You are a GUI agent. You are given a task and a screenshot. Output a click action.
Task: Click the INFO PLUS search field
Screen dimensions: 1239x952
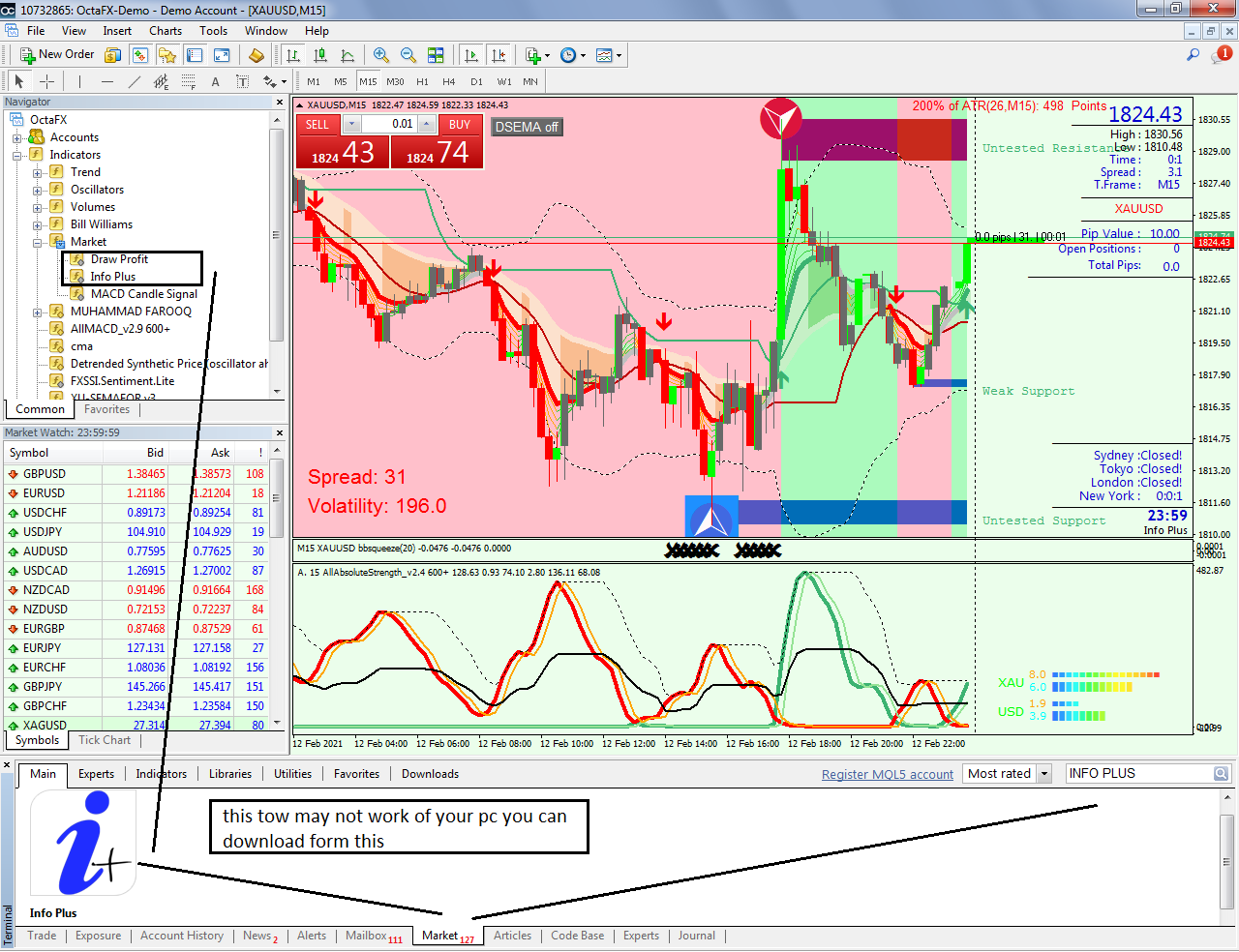tap(1140, 773)
